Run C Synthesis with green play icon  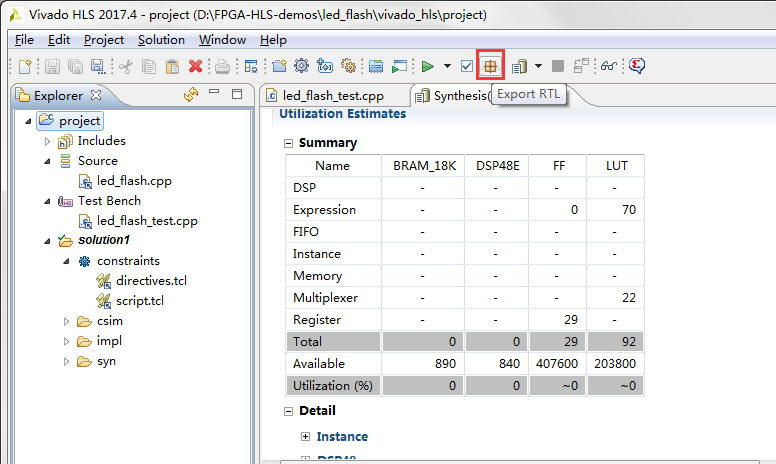tap(427, 66)
